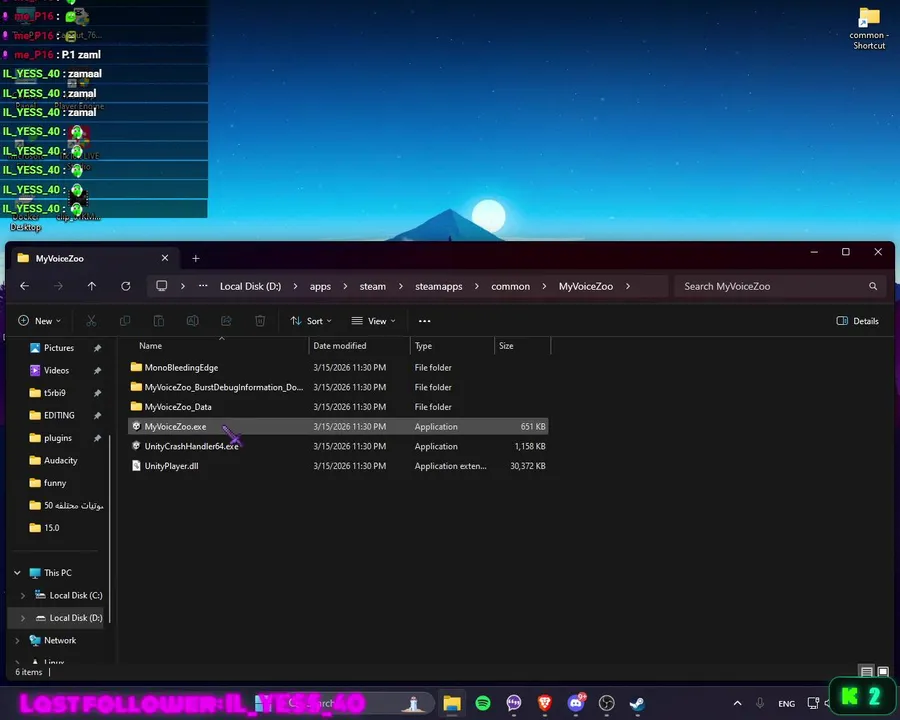Expand Local Disk (C:) in sidebar

(x=23, y=595)
